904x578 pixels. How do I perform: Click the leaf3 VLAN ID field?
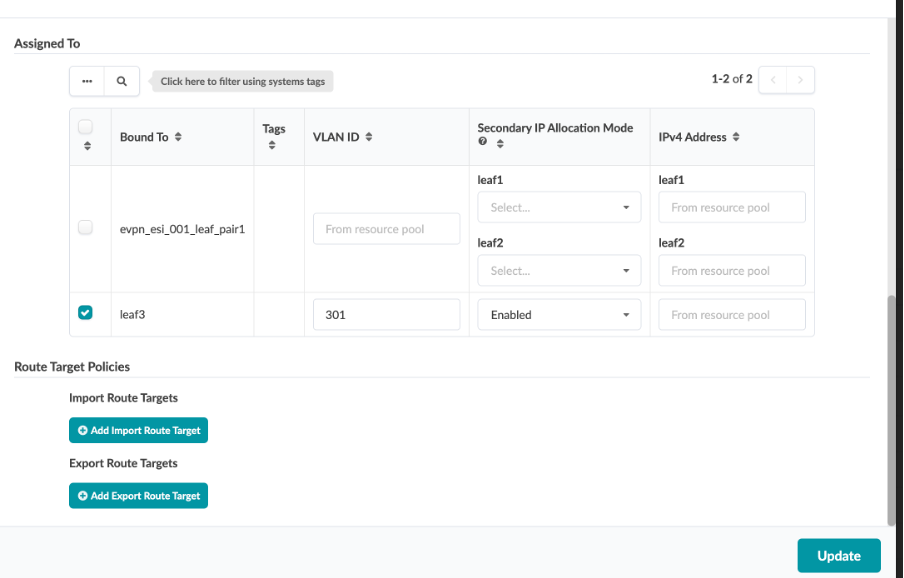point(386,315)
